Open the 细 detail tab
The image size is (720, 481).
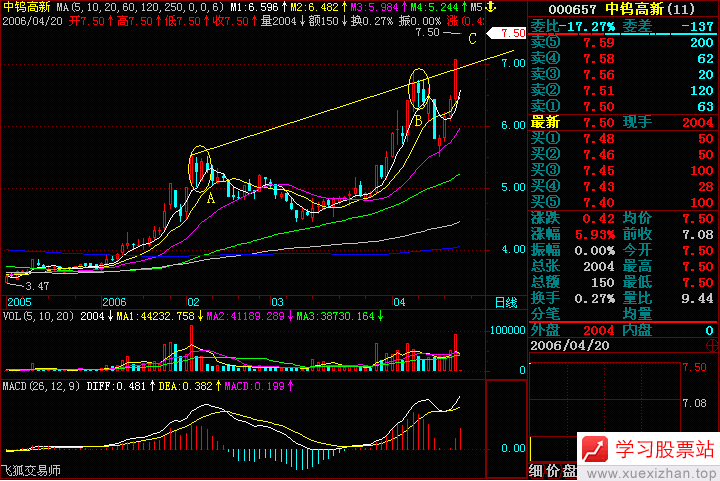[x=535, y=471]
